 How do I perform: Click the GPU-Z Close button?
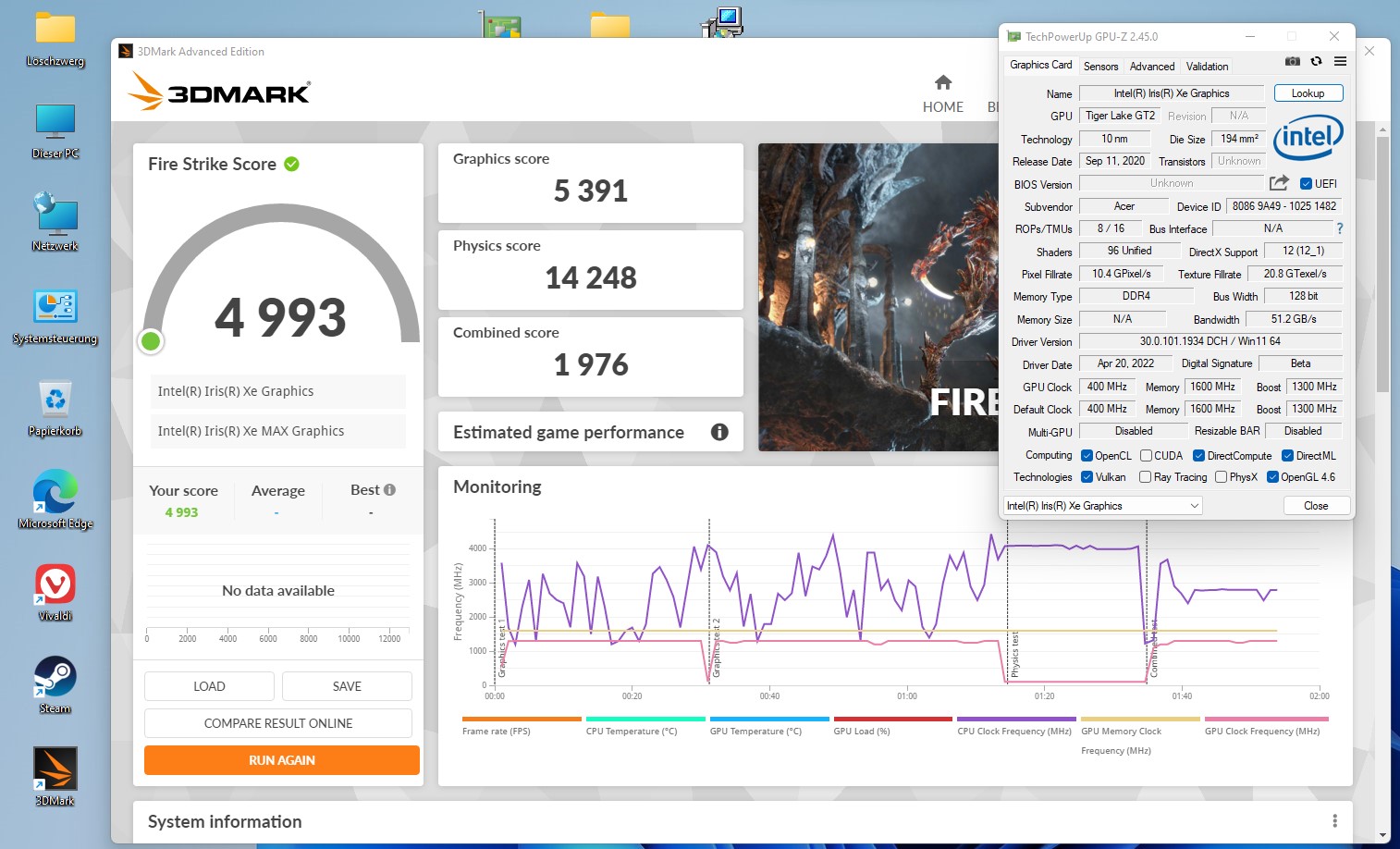coord(1316,506)
